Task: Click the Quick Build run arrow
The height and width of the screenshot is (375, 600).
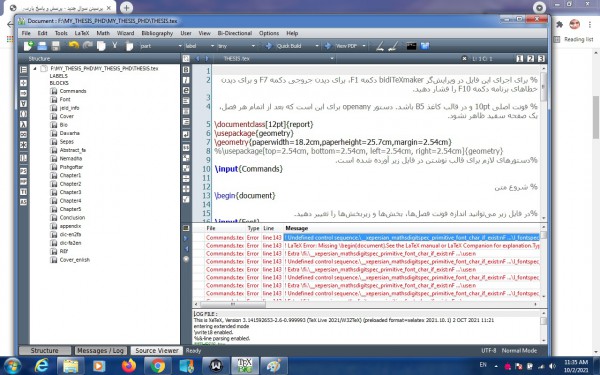Action: click(269, 46)
